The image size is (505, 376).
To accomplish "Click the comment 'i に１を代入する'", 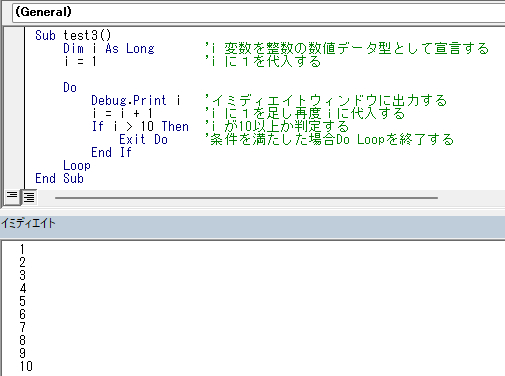I will pyautogui.click(x=263, y=61).
